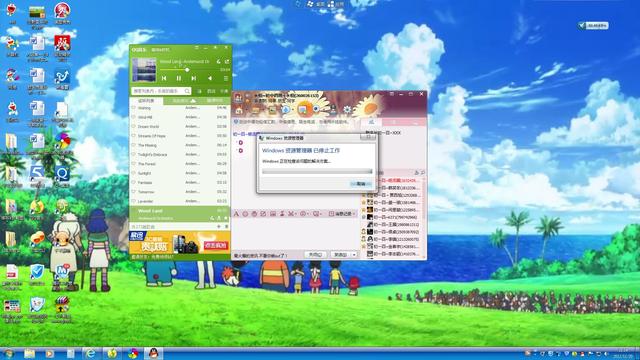Select the song title 'The Forest'

point(147,164)
